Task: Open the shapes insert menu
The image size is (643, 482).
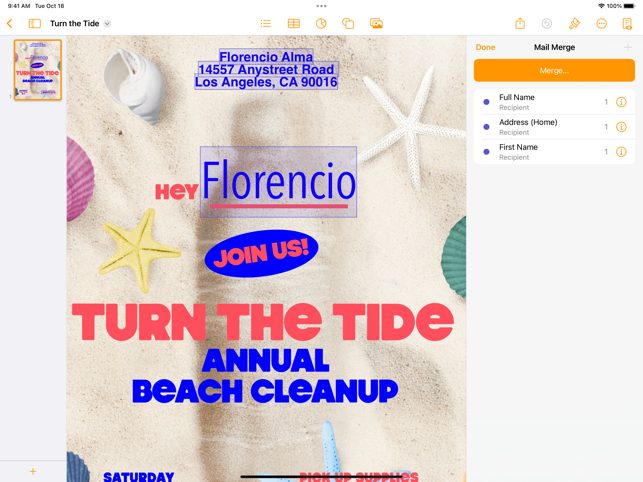Action: [x=348, y=23]
